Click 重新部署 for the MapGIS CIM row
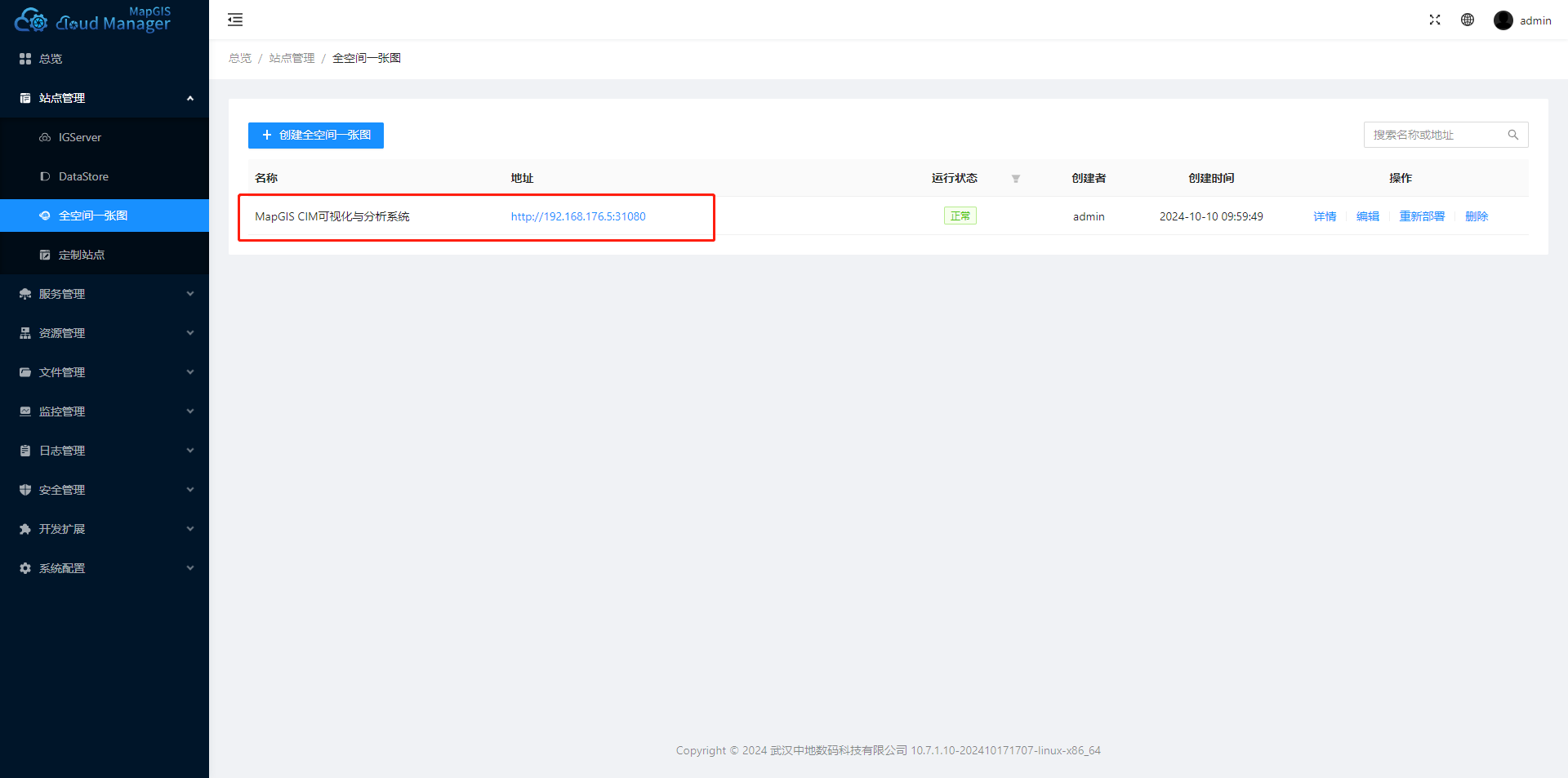 coord(1422,216)
